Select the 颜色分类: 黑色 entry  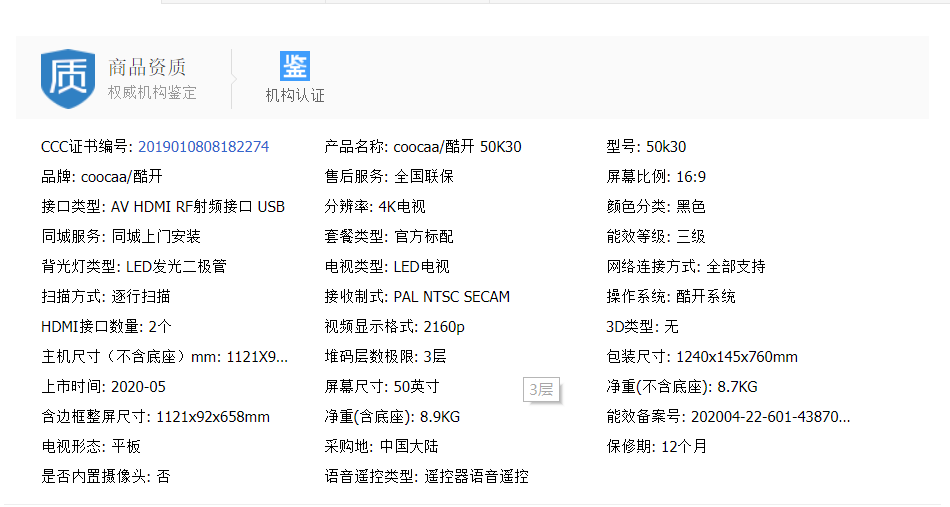(x=656, y=207)
